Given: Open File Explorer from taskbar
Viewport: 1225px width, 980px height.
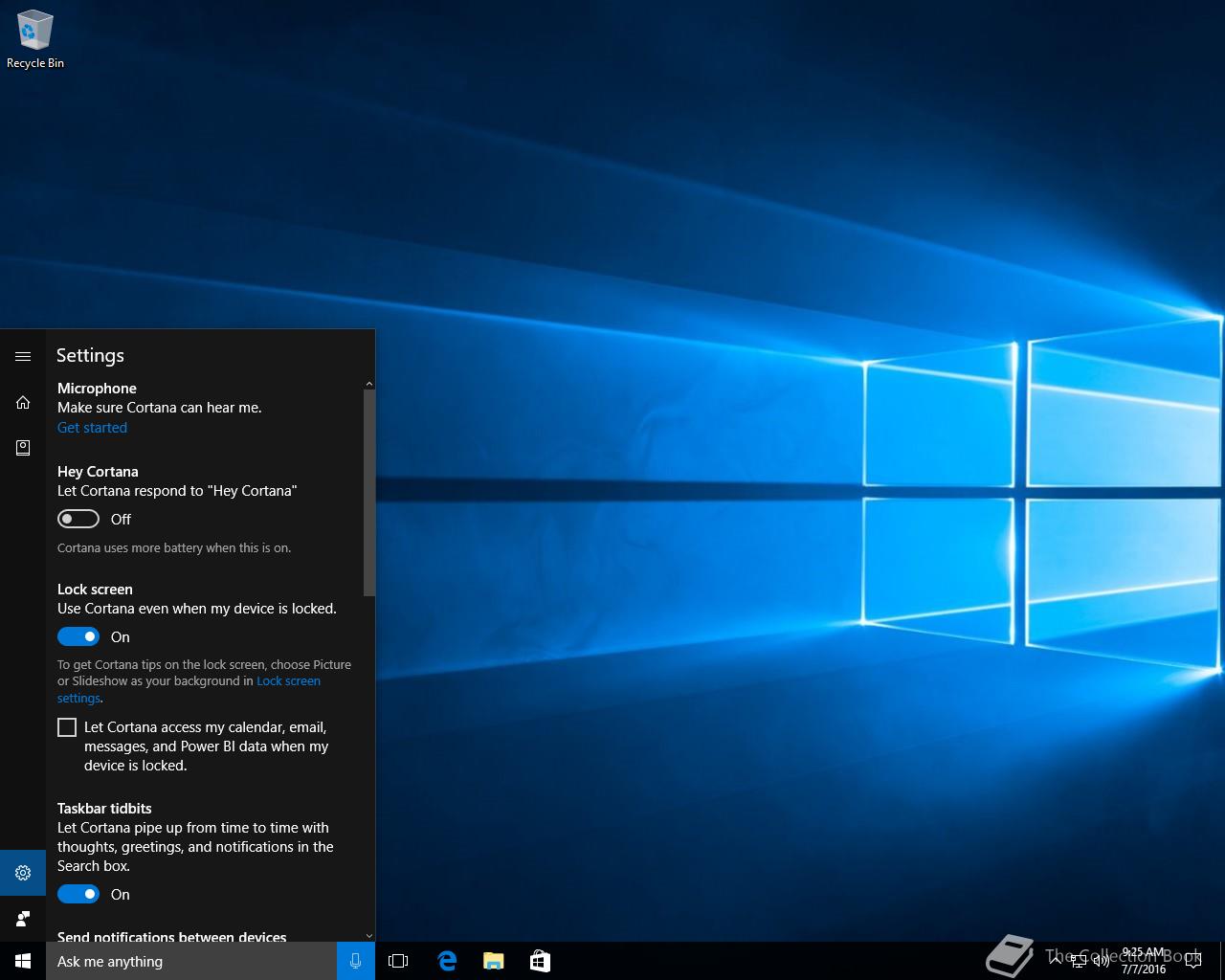Looking at the screenshot, I should (494, 961).
